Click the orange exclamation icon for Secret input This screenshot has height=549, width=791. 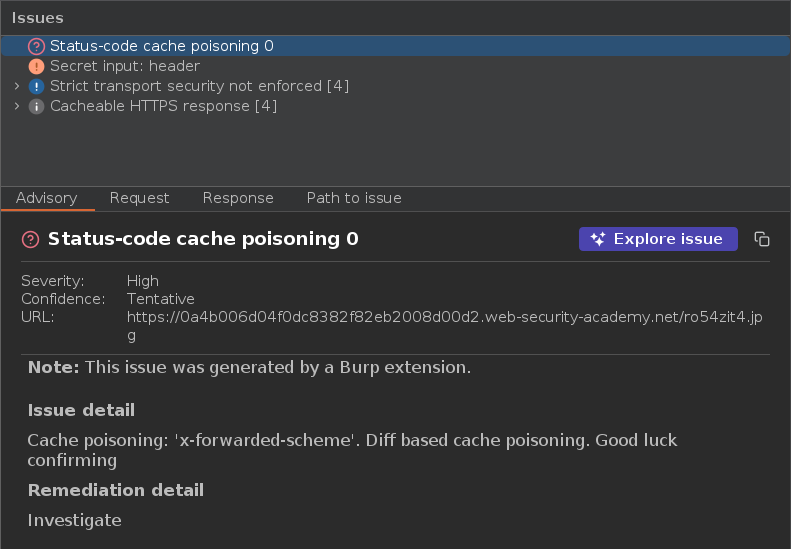coord(36,66)
